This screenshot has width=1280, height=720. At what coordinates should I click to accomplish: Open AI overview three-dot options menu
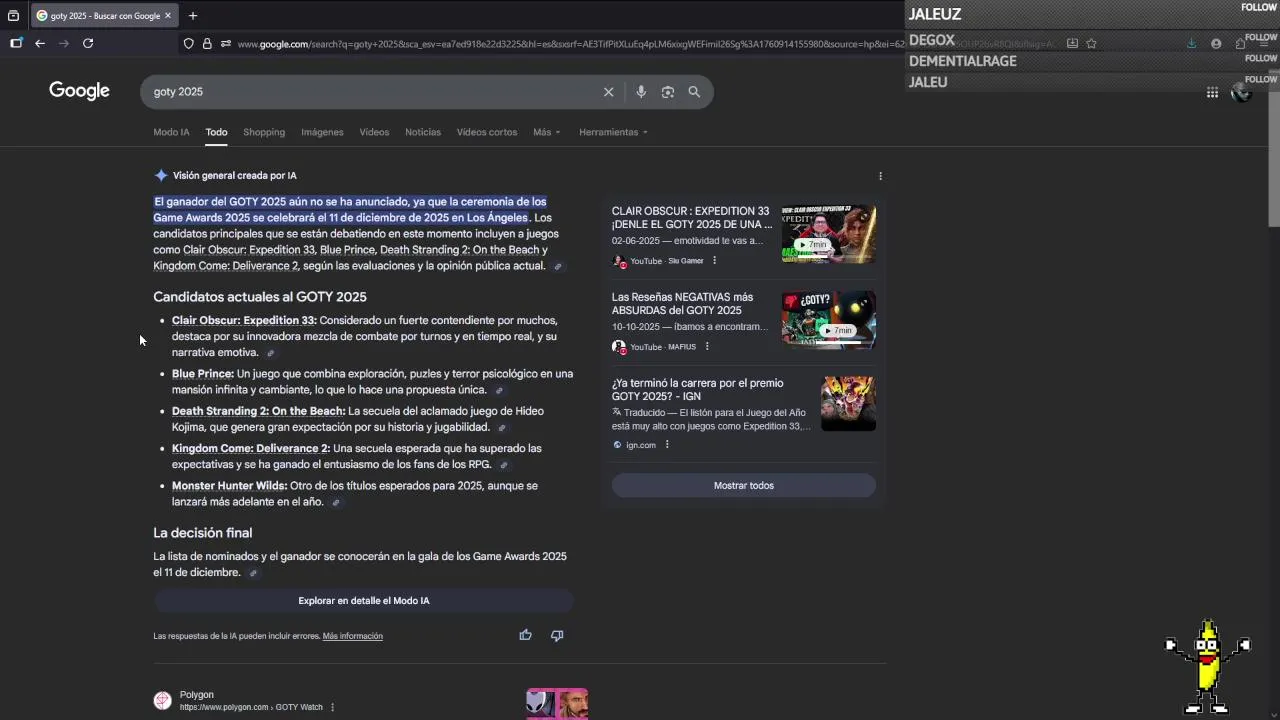coord(880,176)
